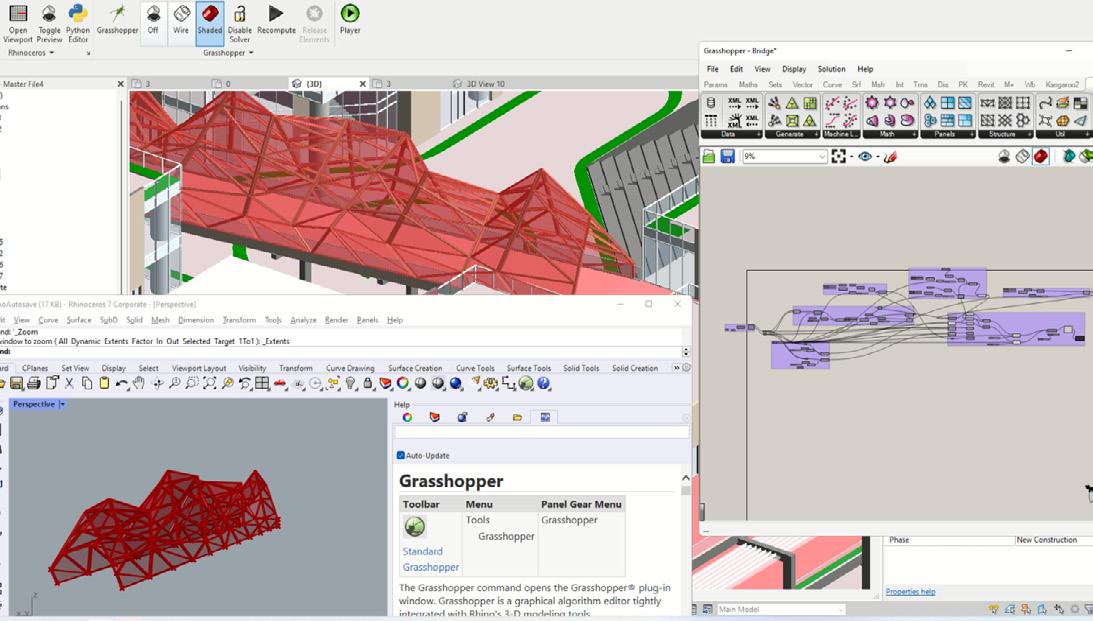Click the eye named-views icon in Grasshopper
1093x621 pixels.
pyautogui.click(x=865, y=156)
